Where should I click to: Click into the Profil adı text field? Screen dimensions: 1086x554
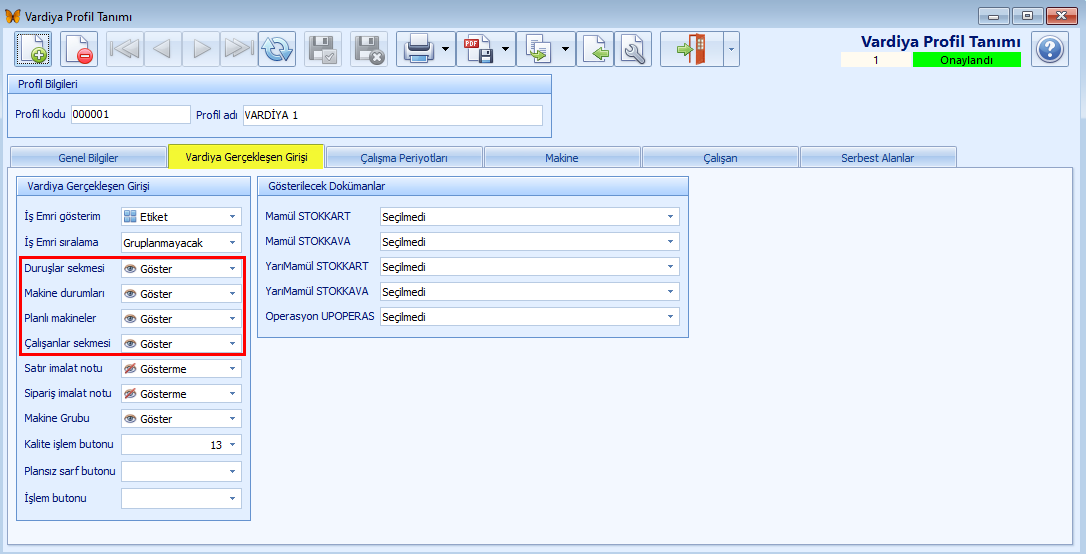pyautogui.click(x=392, y=115)
